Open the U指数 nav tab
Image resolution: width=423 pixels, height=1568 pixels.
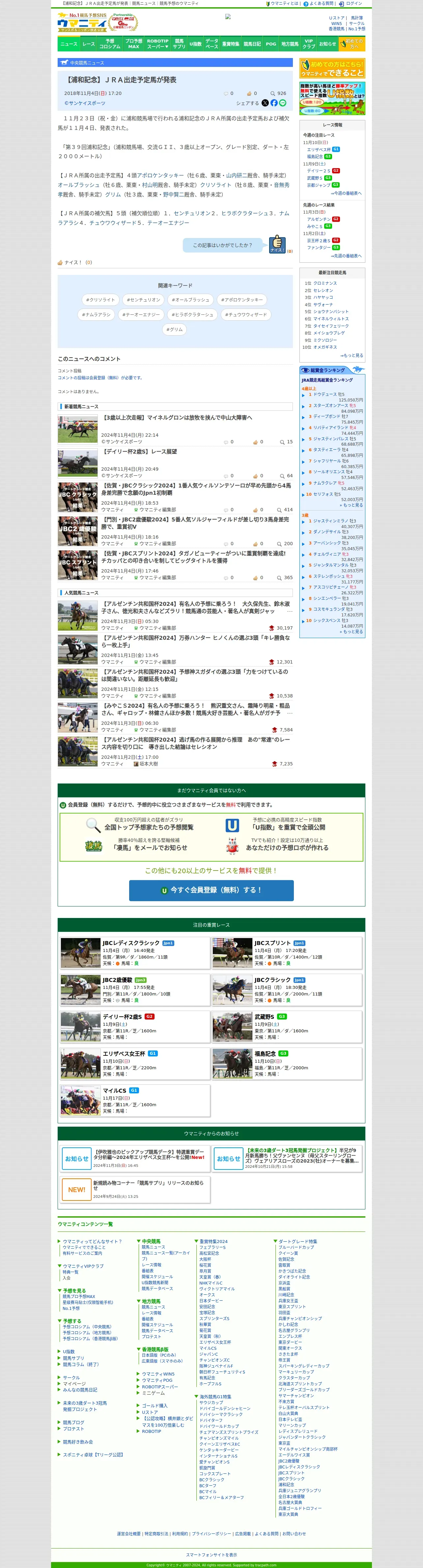[195, 44]
